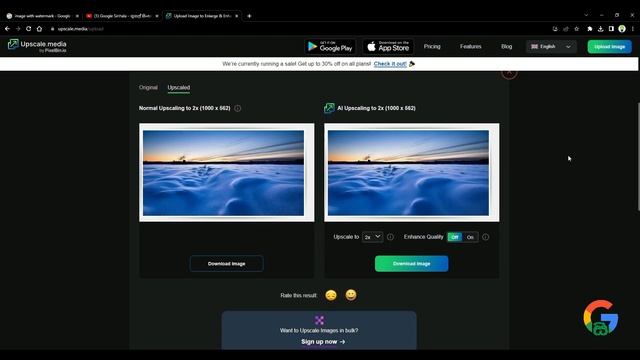Viewport: 640px width, 360px height.
Task: Click the page vertical scrollbar
Action: (638, 157)
